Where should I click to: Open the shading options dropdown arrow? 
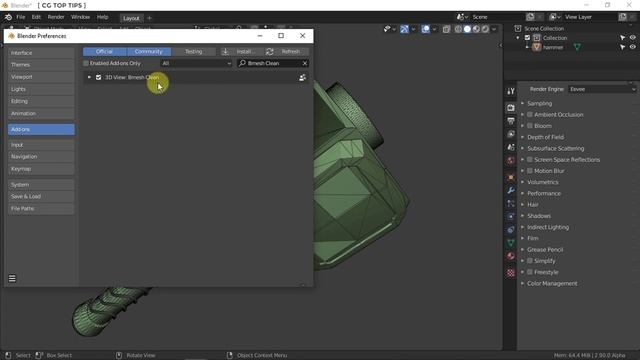(x=494, y=29)
